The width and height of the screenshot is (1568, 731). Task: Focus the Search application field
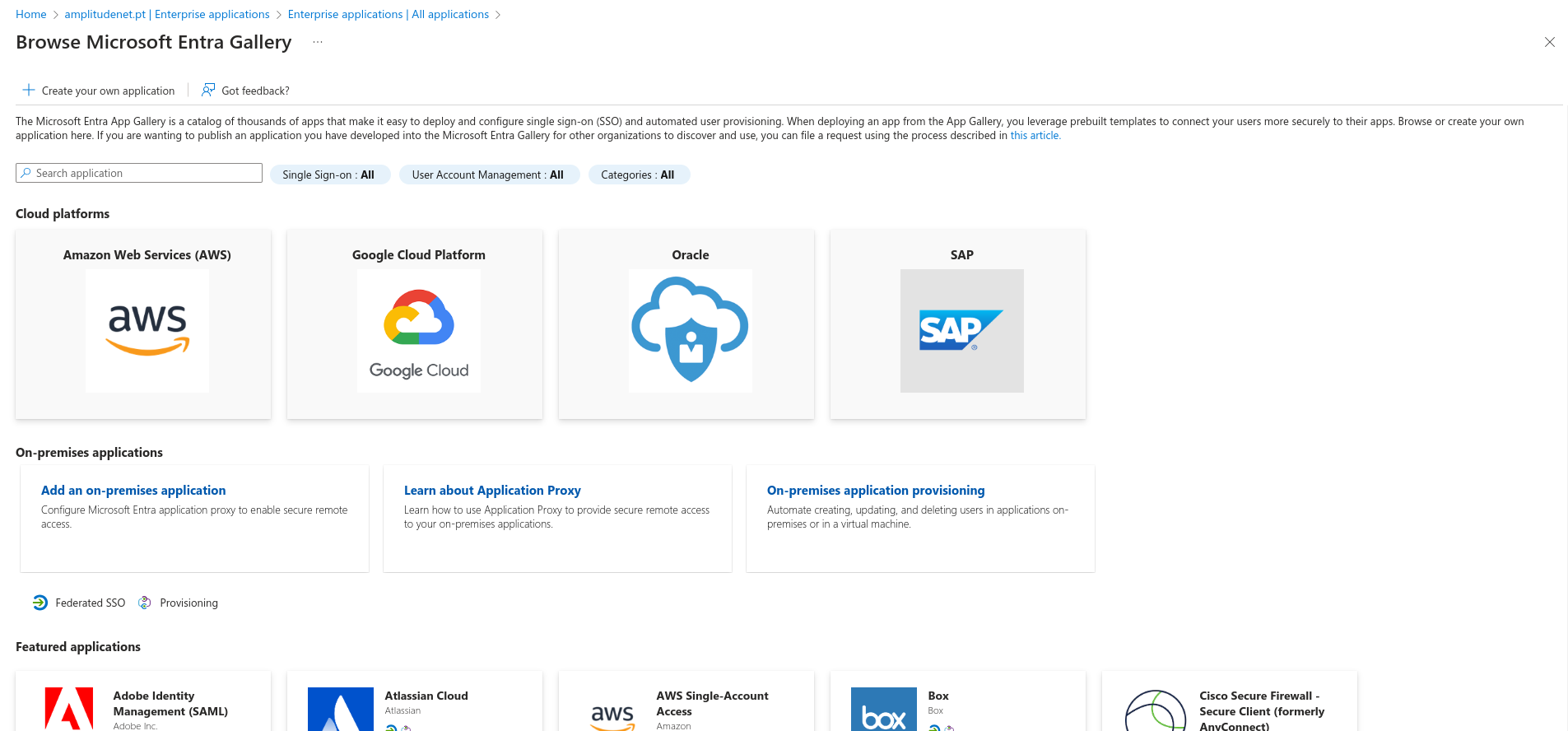click(139, 173)
